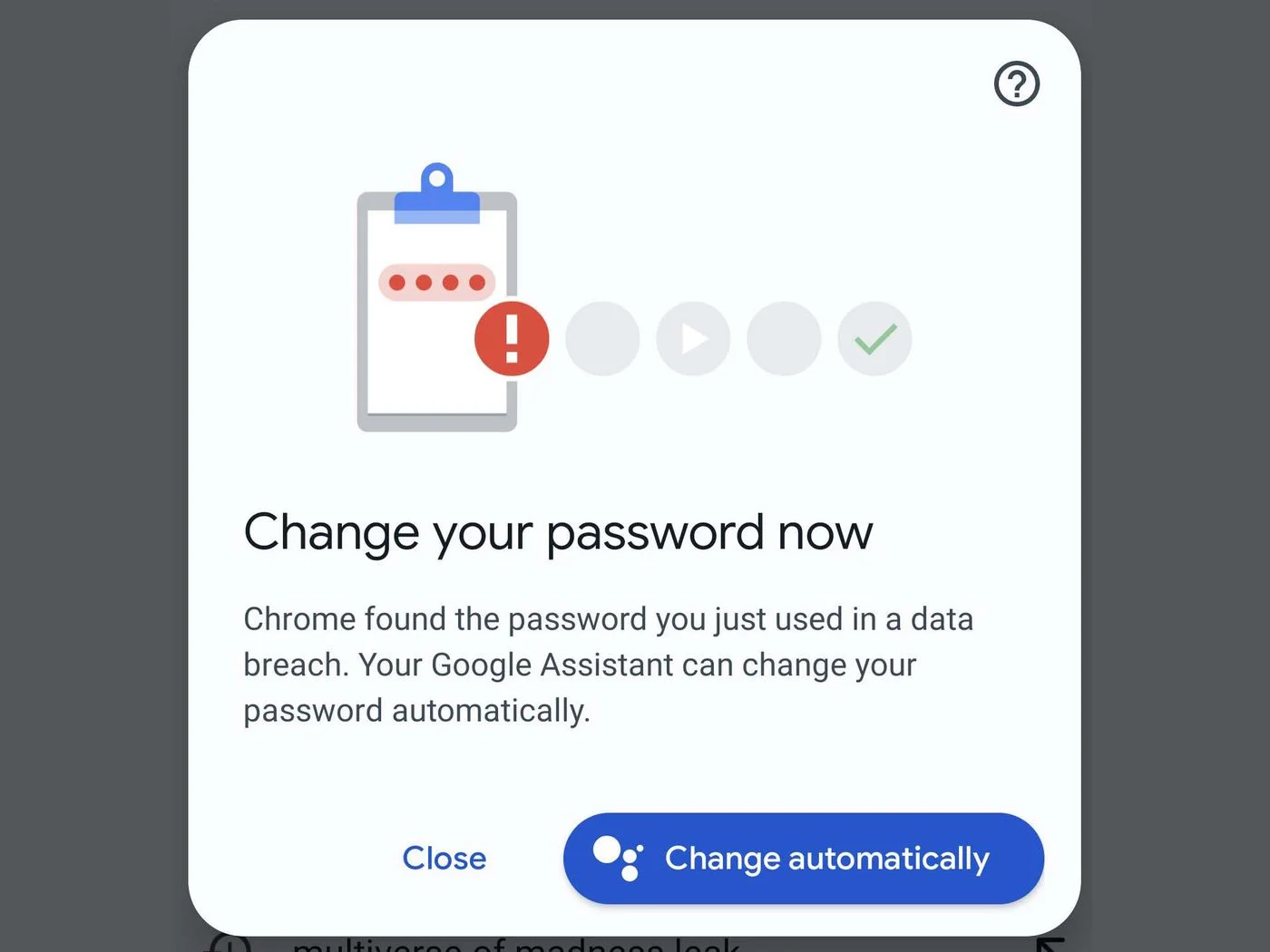Click the clipboard illustration body
Screen dimensions: 1270x952
[x=436, y=310]
